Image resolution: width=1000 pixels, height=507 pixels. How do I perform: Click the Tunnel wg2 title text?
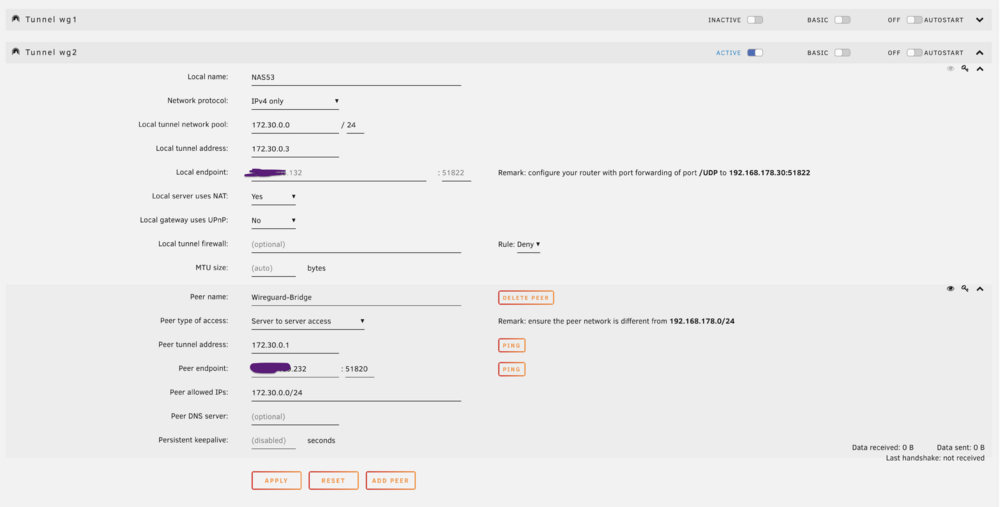pos(51,53)
